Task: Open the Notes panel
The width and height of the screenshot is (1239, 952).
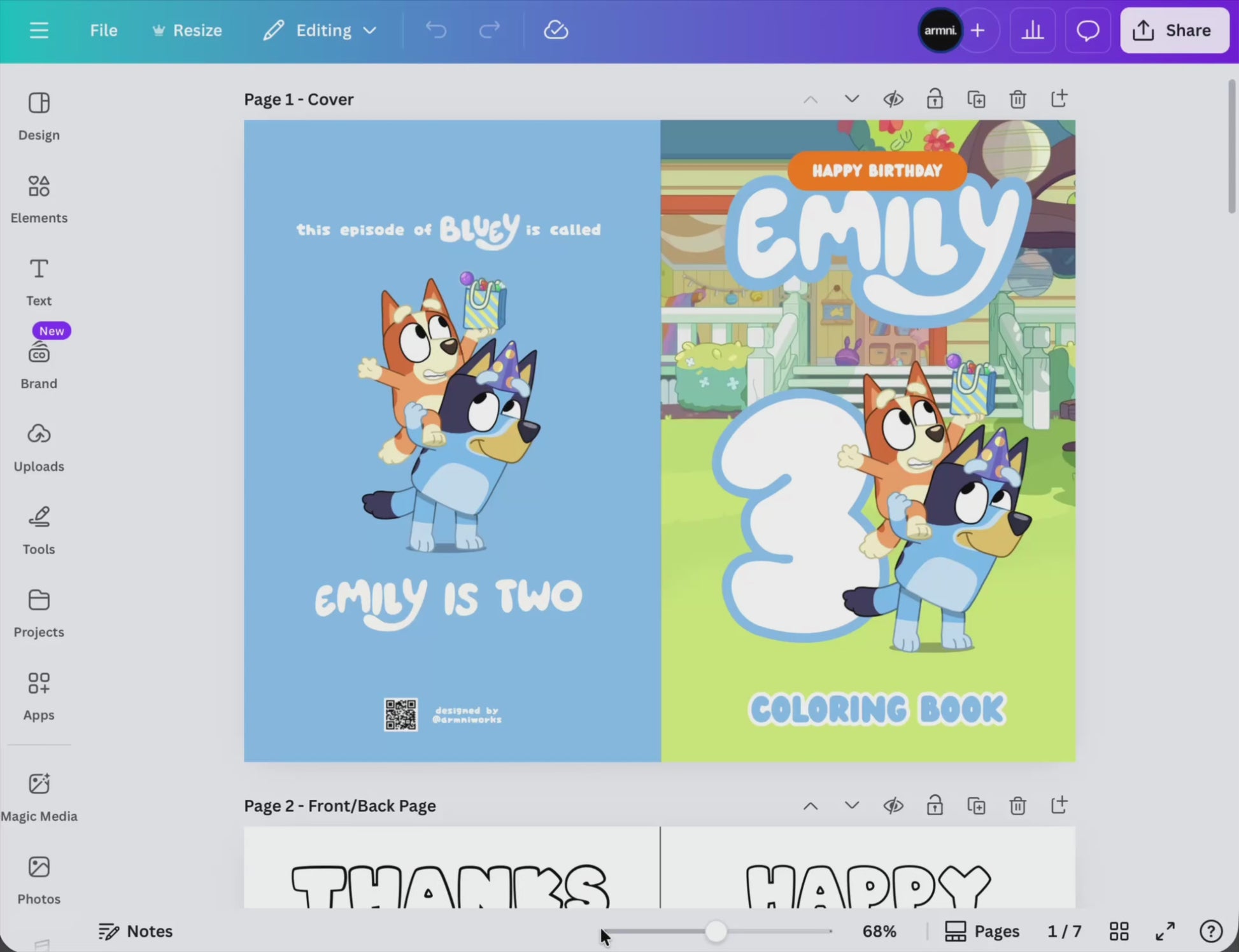Action: (x=136, y=931)
